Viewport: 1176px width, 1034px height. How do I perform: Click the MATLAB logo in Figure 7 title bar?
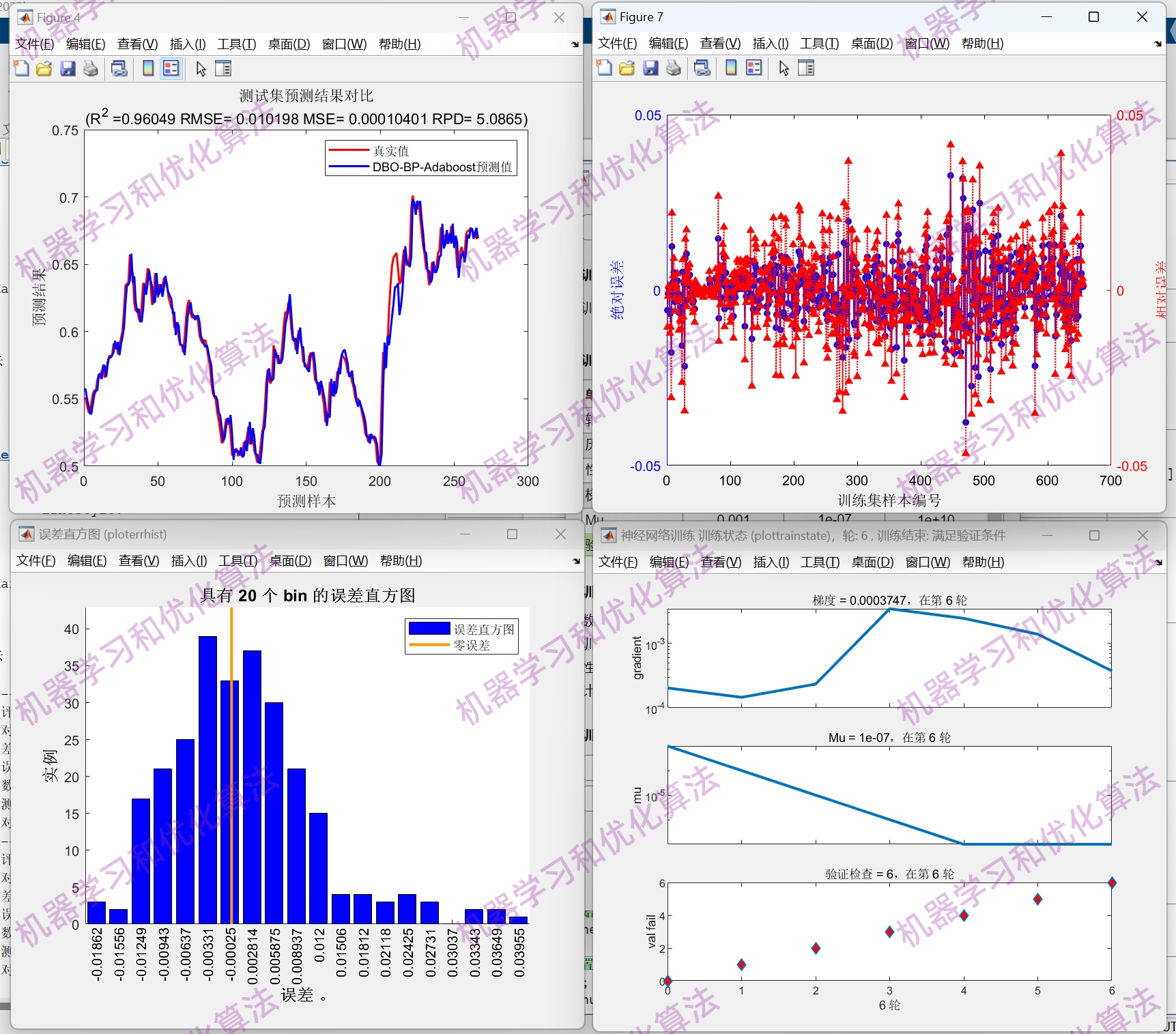coord(607,17)
